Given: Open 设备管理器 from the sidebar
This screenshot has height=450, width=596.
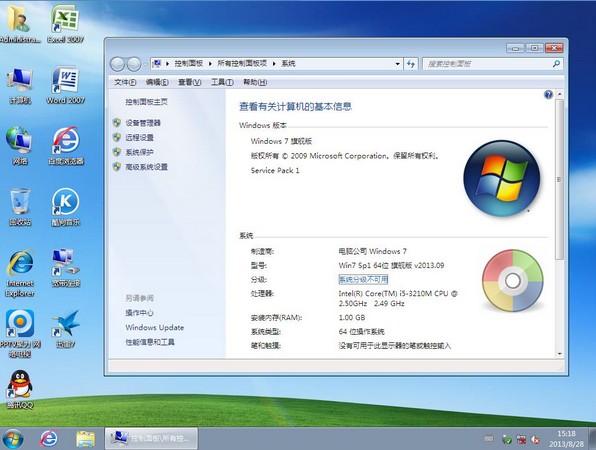Looking at the screenshot, I should point(143,123).
